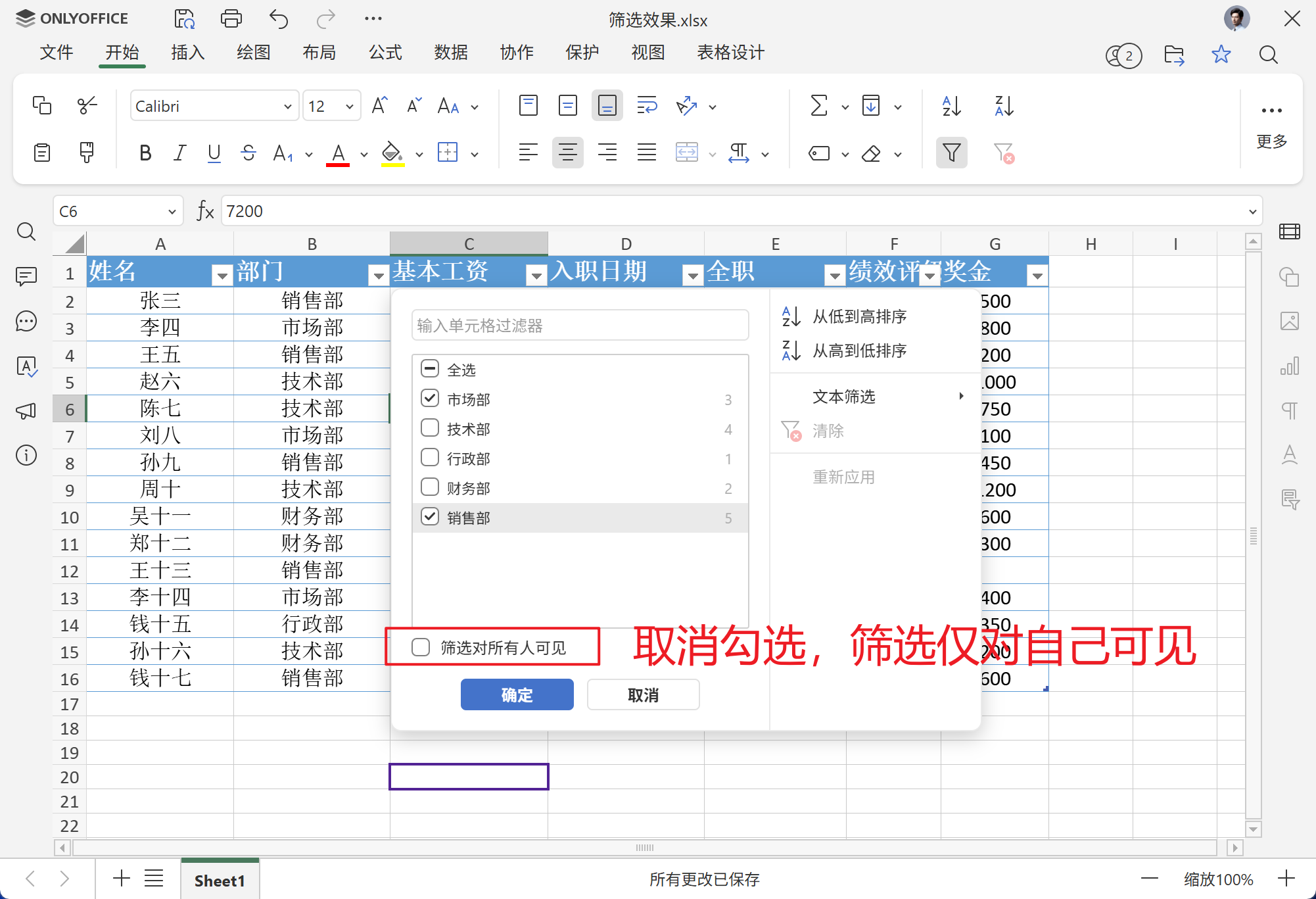Click the 取消 button

pyautogui.click(x=642, y=694)
